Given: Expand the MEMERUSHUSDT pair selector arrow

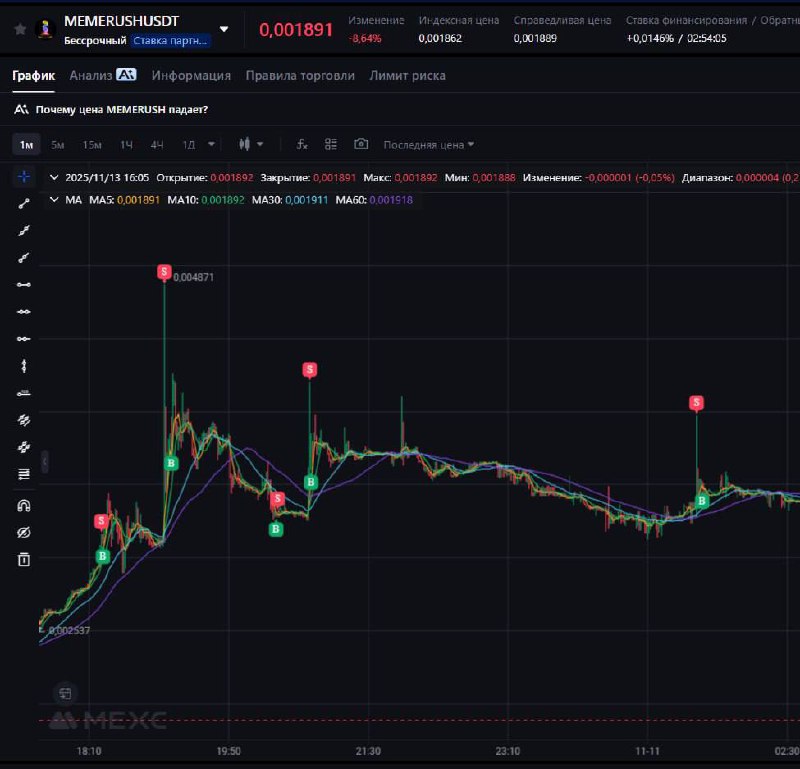Looking at the screenshot, I should coord(223,29).
